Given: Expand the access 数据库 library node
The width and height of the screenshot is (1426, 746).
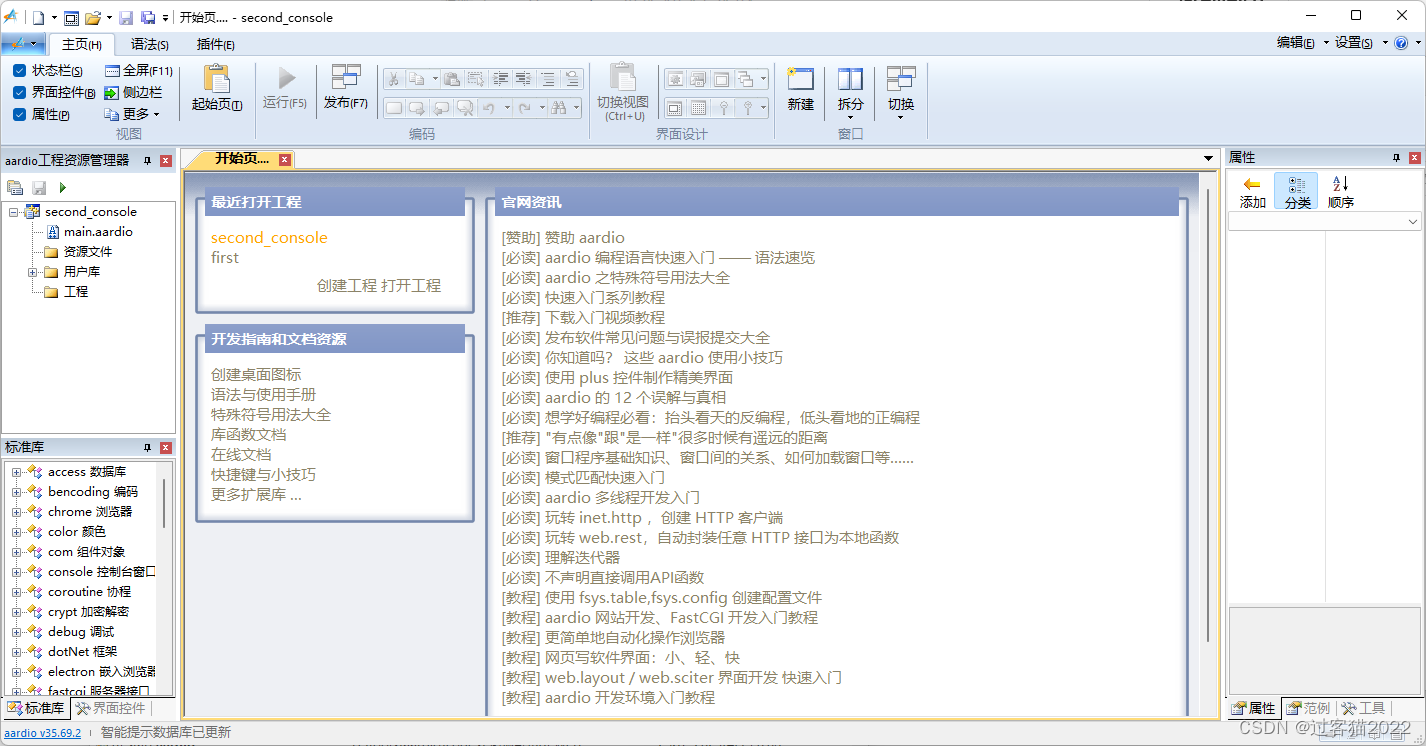Looking at the screenshot, I should pos(16,472).
